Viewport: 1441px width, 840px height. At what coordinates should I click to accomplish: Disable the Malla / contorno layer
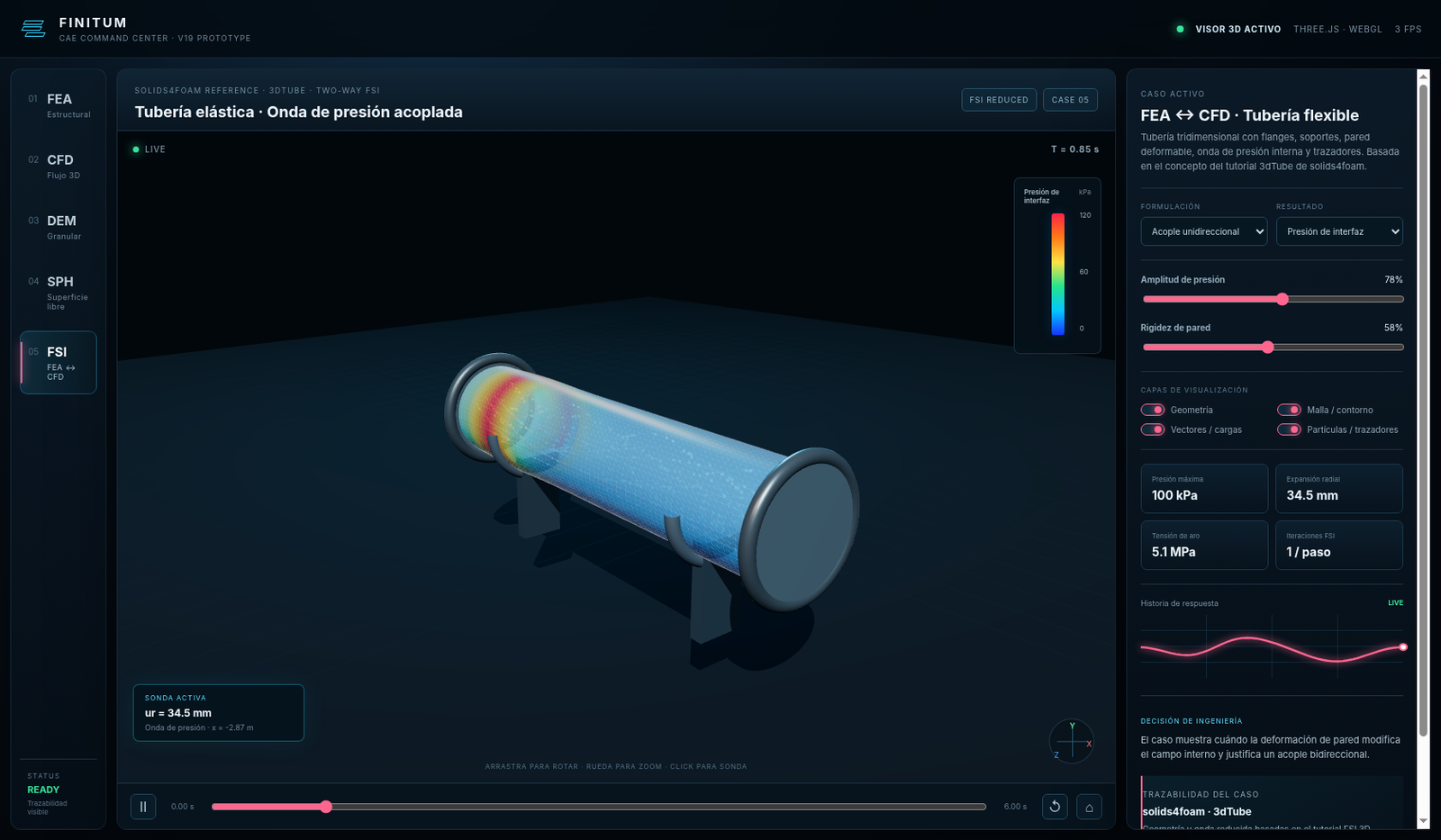point(1290,410)
